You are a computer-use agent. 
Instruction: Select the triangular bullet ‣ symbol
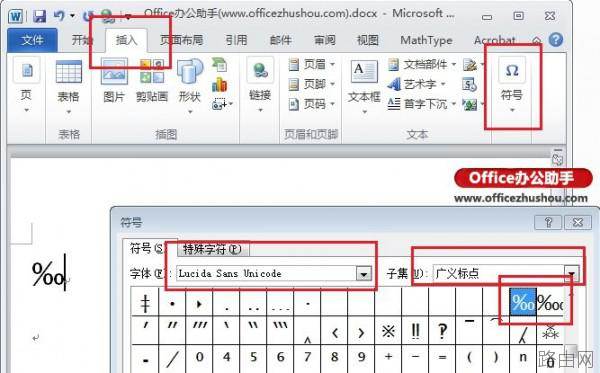pyautogui.click(x=199, y=302)
